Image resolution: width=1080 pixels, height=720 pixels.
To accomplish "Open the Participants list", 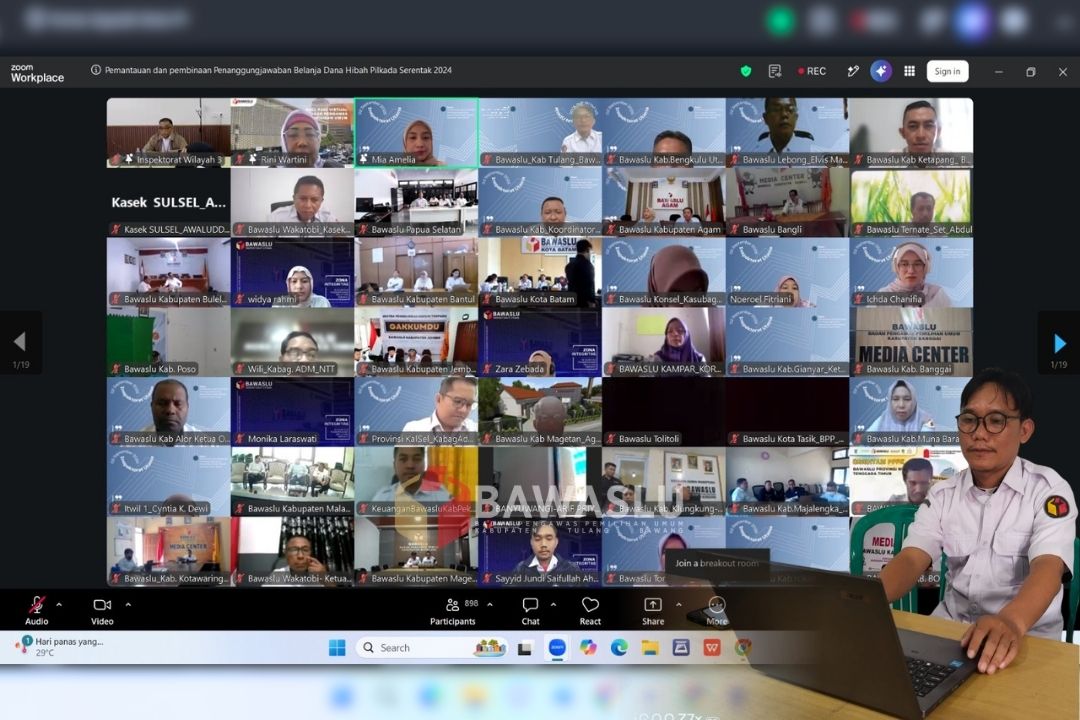I will (x=453, y=610).
